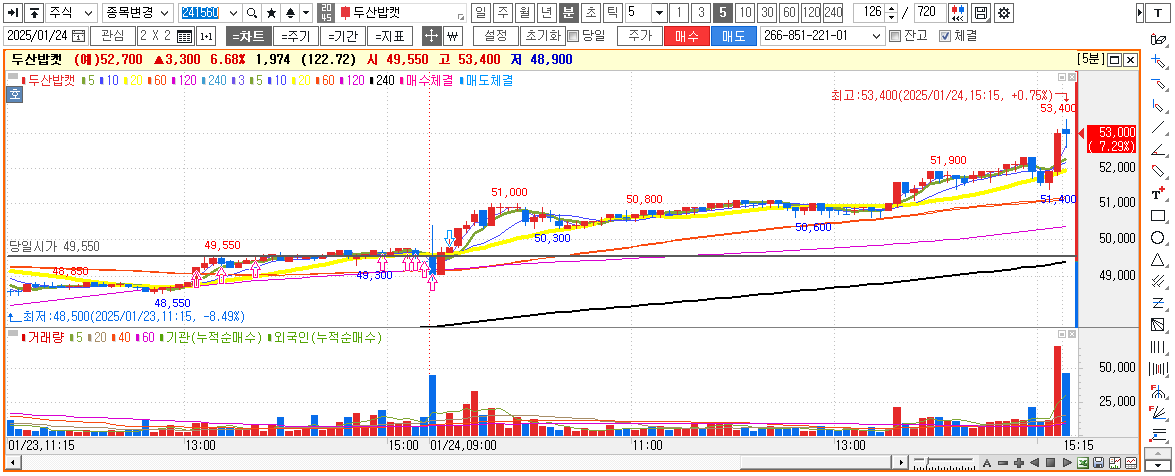Screen dimensions: 1175x476
Task: Click the expand arrow left of T button
Action: 1140,13
